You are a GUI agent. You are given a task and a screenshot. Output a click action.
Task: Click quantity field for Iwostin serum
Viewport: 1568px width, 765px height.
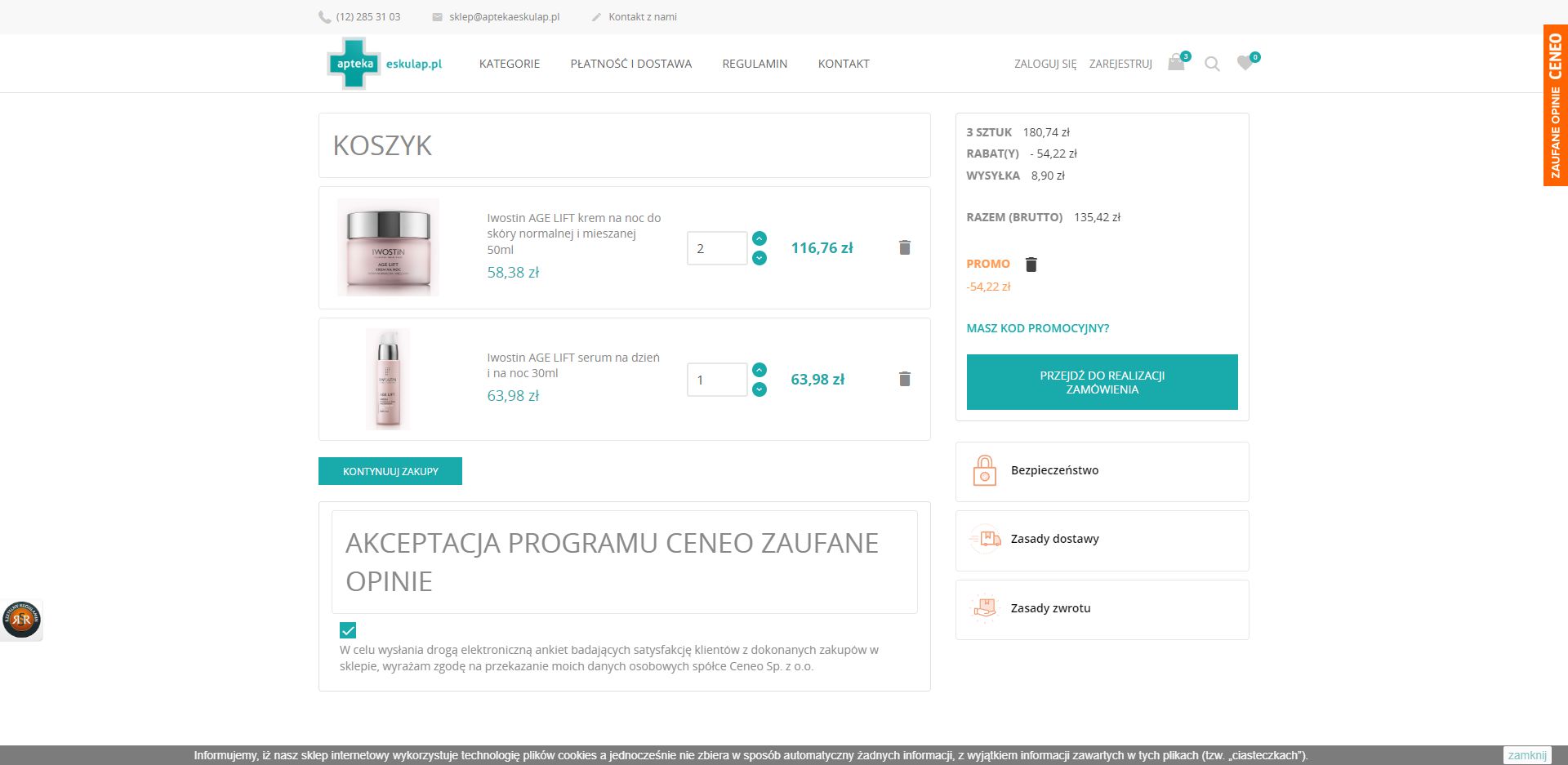tap(717, 380)
